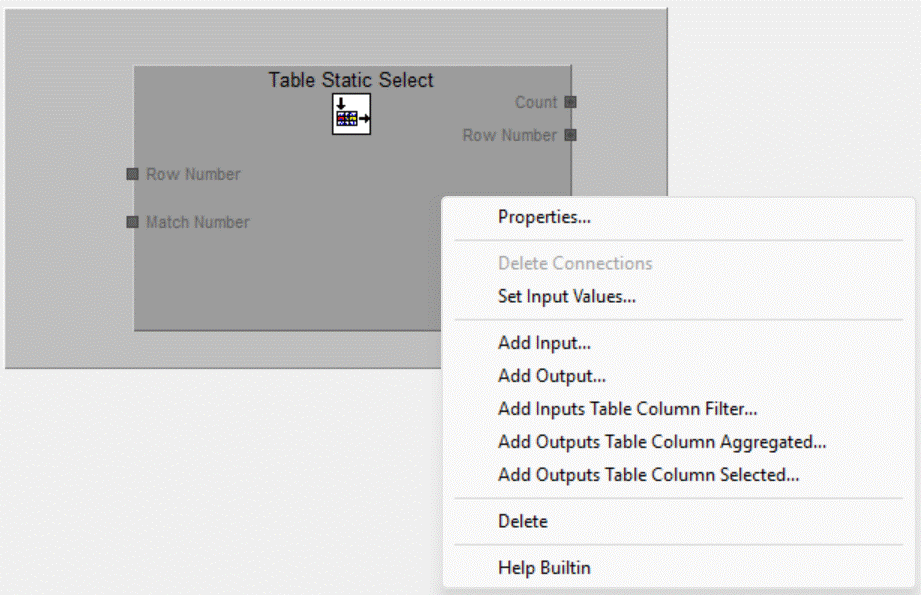The width and height of the screenshot is (921, 595).
Task: Open Help Builtin from the menu
Action: (x=544, y=568)
